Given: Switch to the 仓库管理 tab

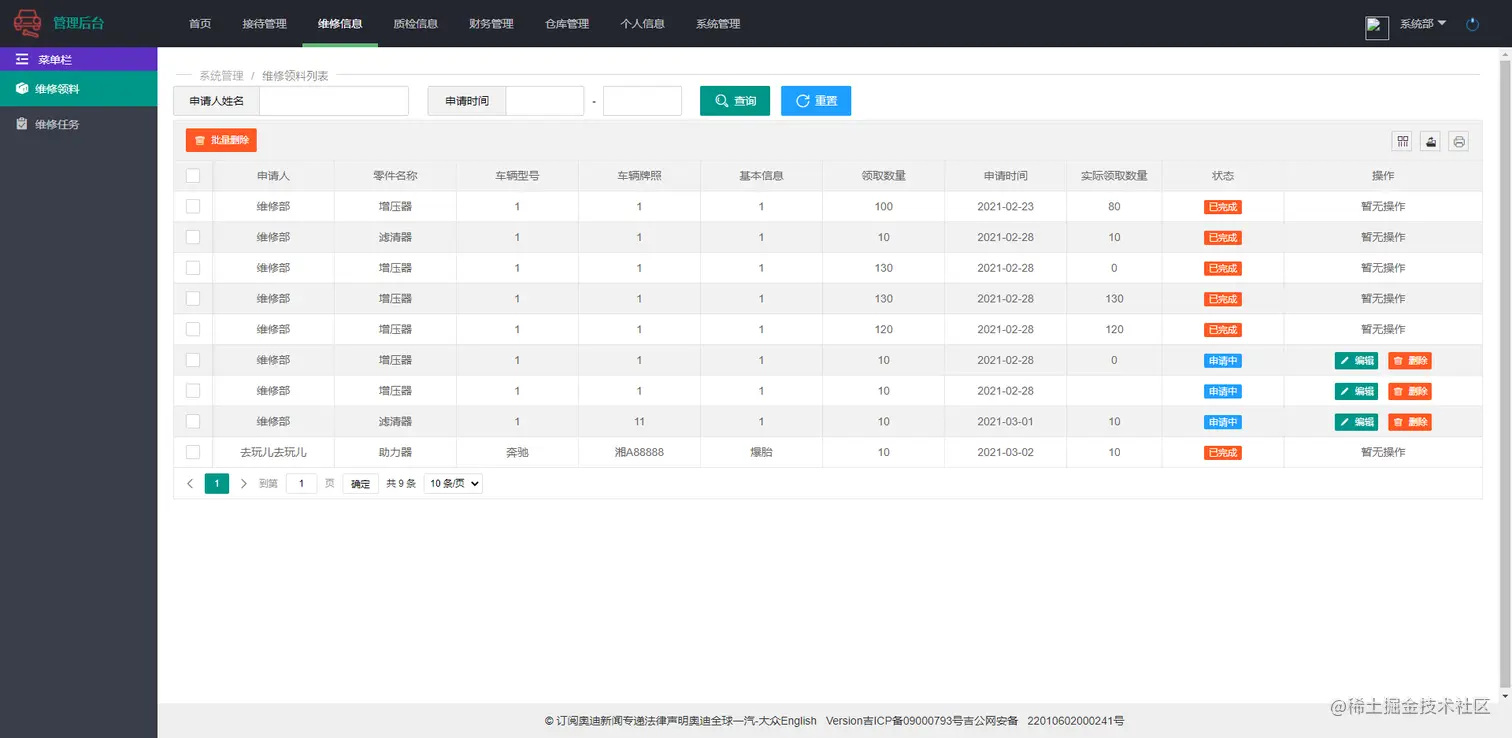Looking at the screenshot, I should 567,23.
